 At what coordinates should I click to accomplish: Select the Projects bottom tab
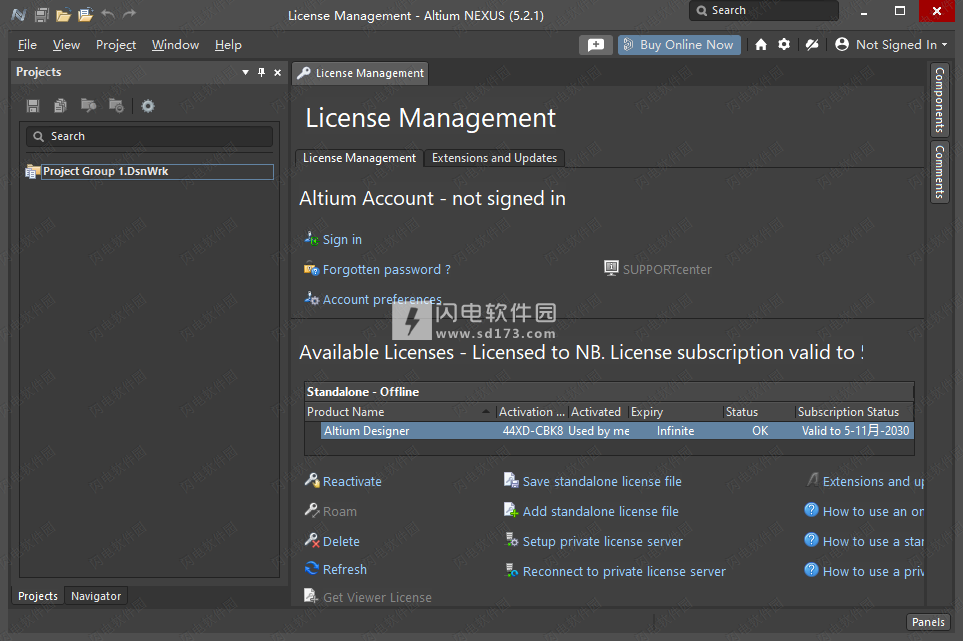coord(38,596)
